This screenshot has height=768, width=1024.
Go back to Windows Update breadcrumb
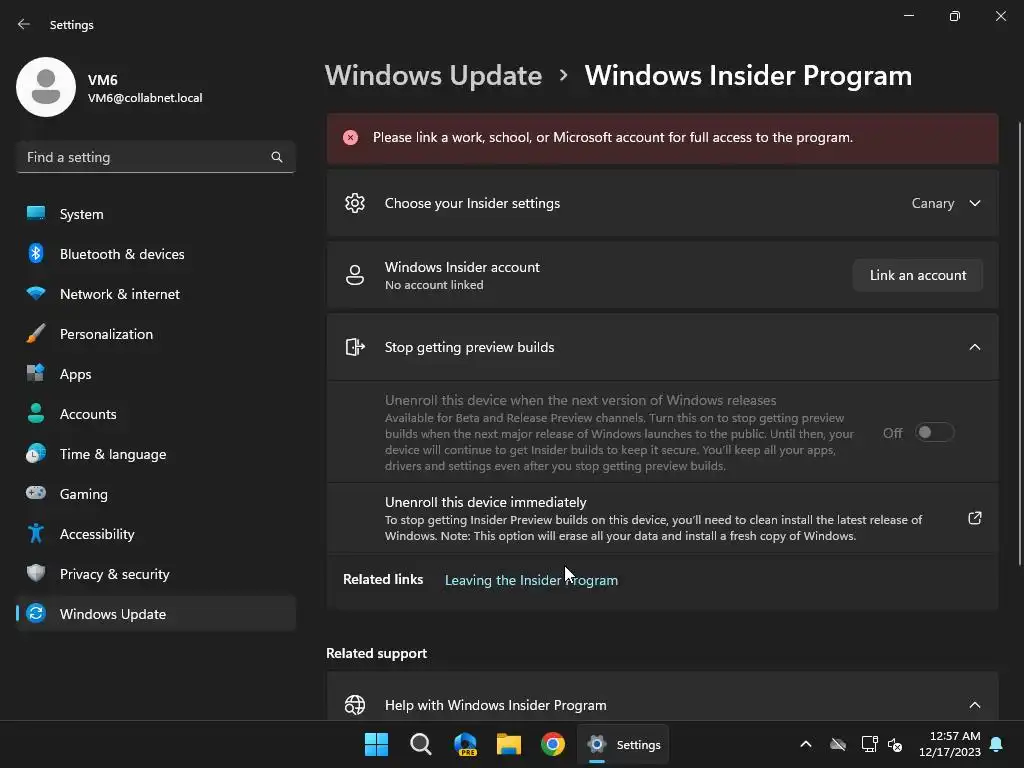pos(433,76)
